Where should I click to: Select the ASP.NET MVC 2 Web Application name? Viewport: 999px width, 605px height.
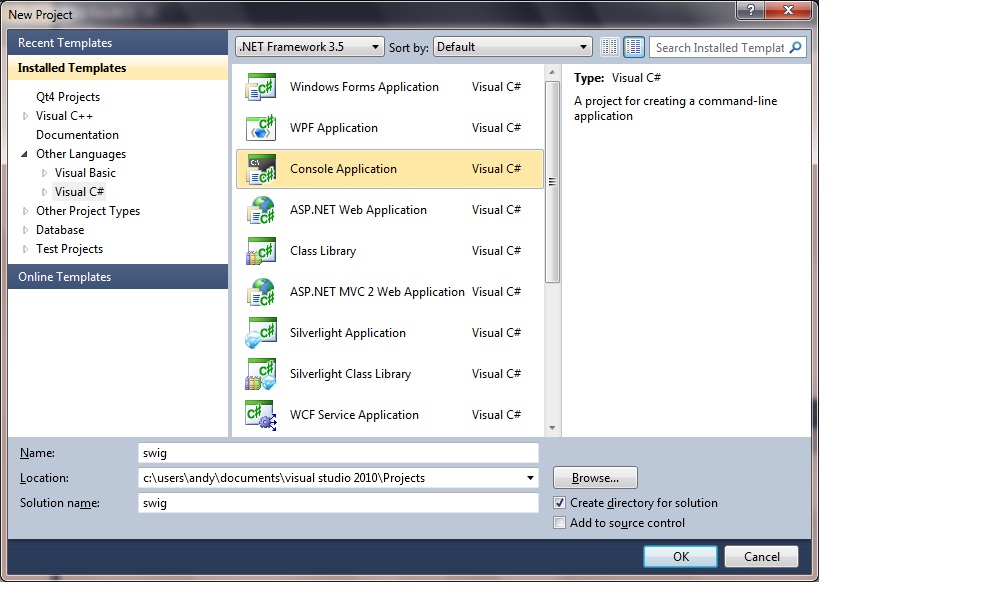pos(377,292)
